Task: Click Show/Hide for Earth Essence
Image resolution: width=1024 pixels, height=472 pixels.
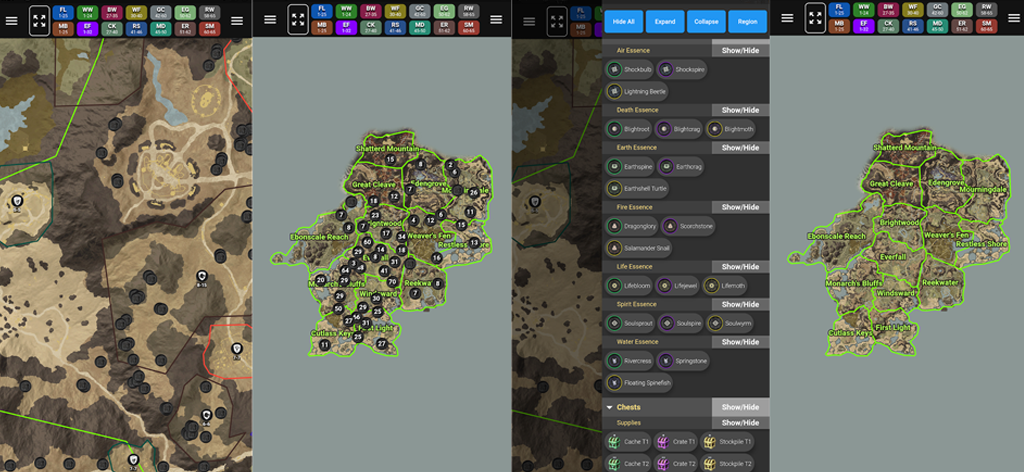Action: [x=740, y=148]
